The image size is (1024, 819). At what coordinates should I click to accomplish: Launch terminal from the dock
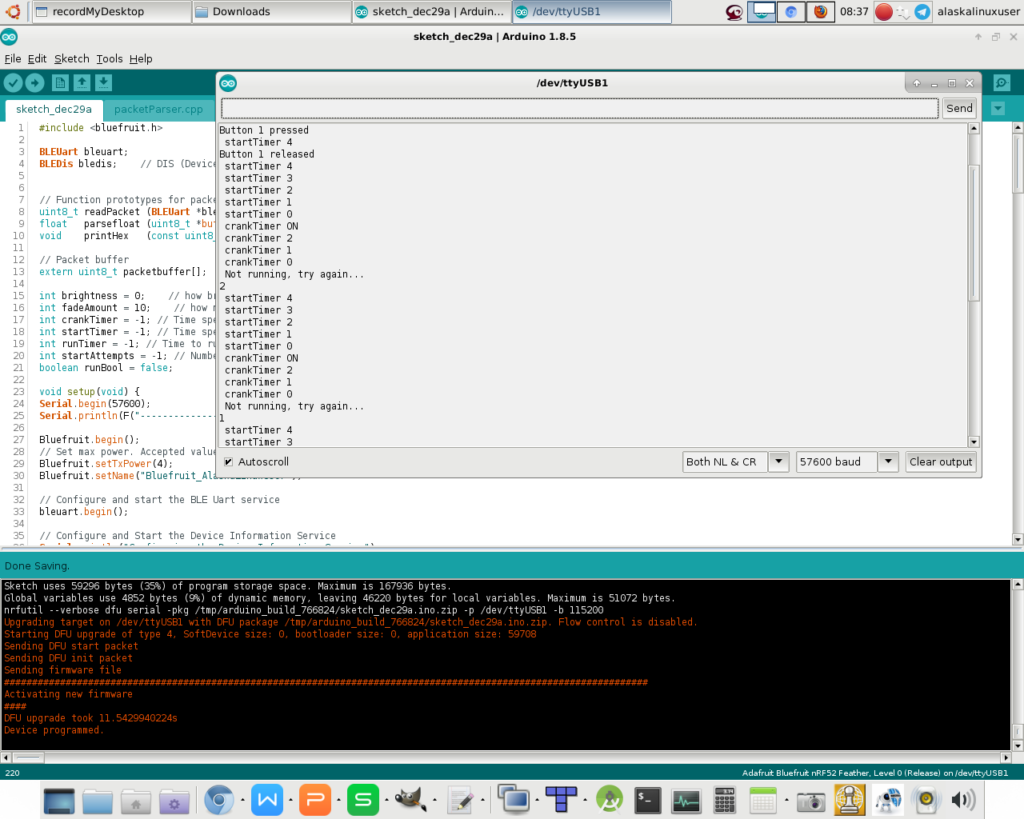pos(649,800)
